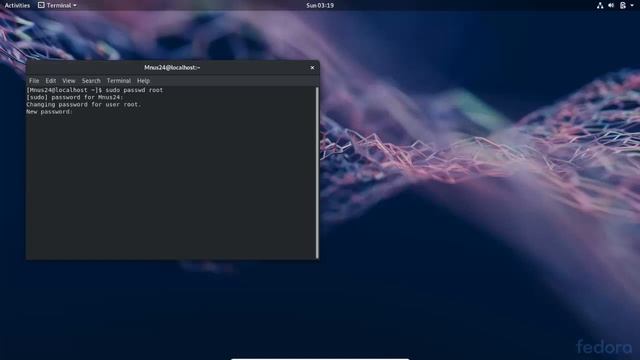
Task: Click the '[sudo] password for Mnus24:' line
Action: pyautogui.click(x=75, y=97)
